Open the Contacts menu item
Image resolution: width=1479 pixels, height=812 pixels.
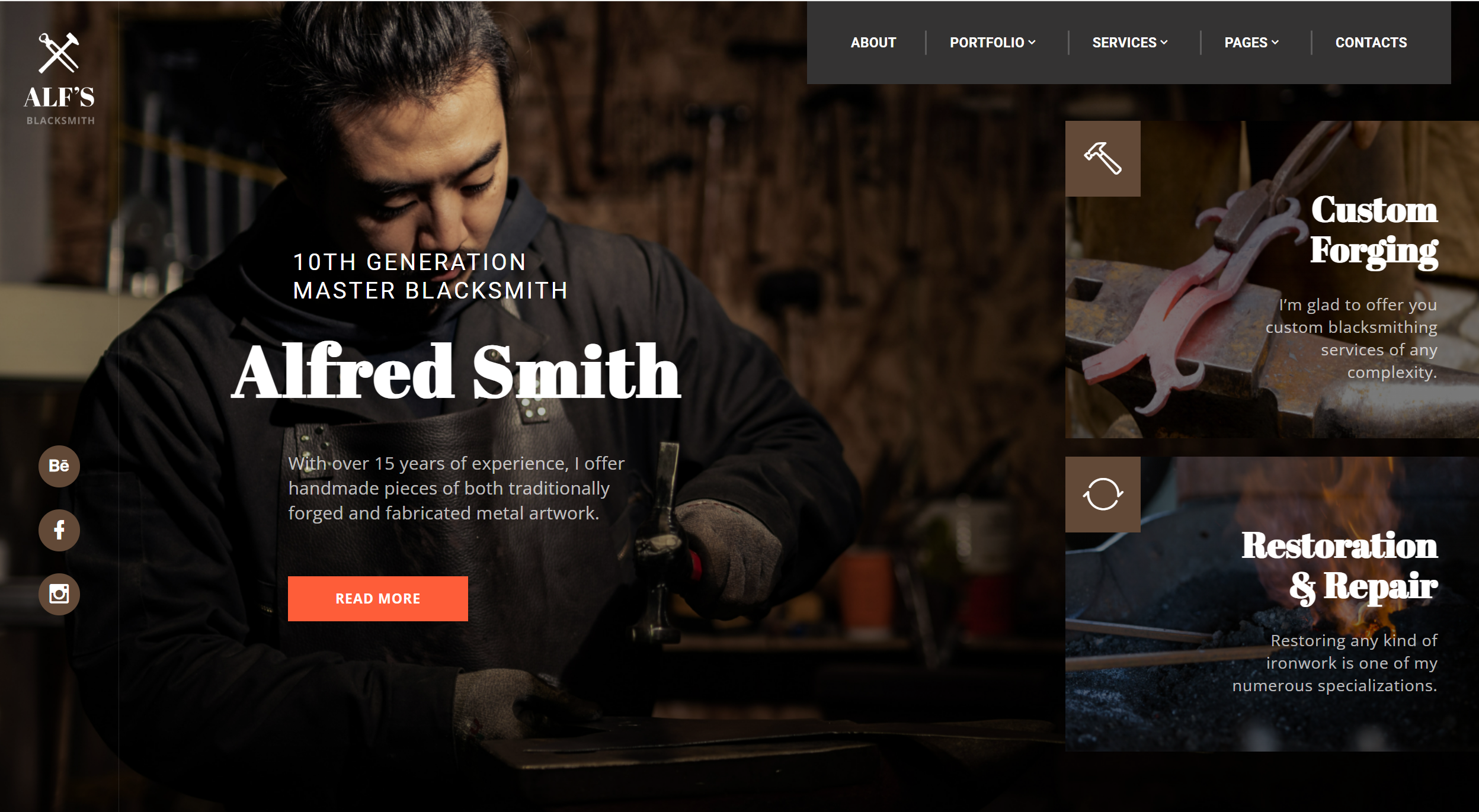1371,43
